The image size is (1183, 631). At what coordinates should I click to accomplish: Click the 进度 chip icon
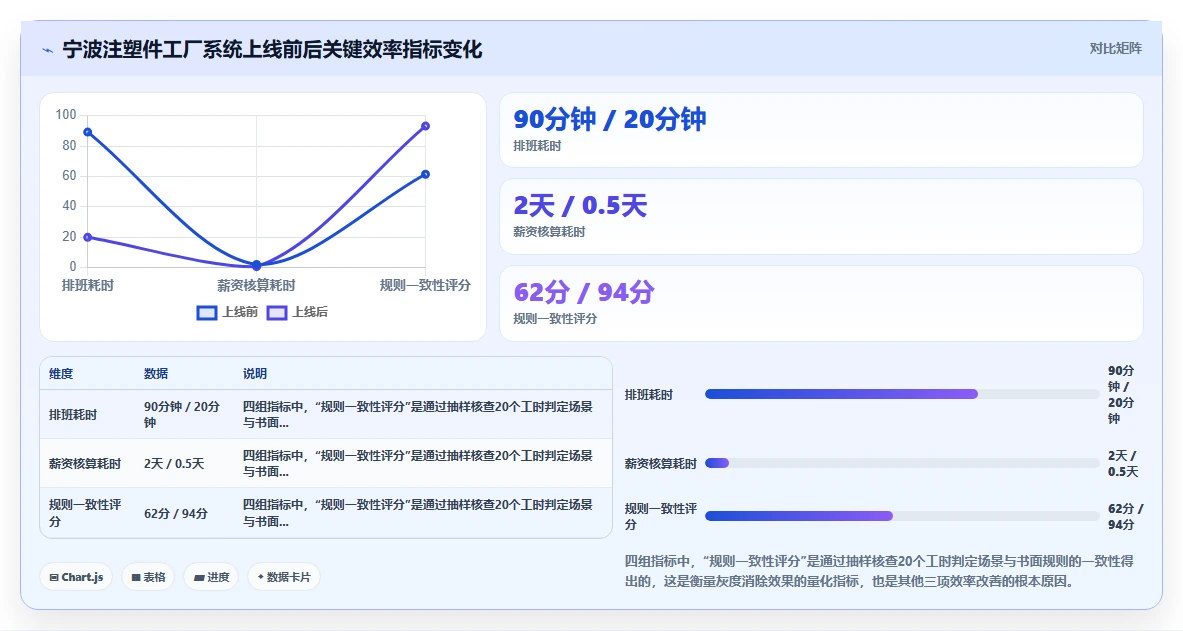point(198,577)
